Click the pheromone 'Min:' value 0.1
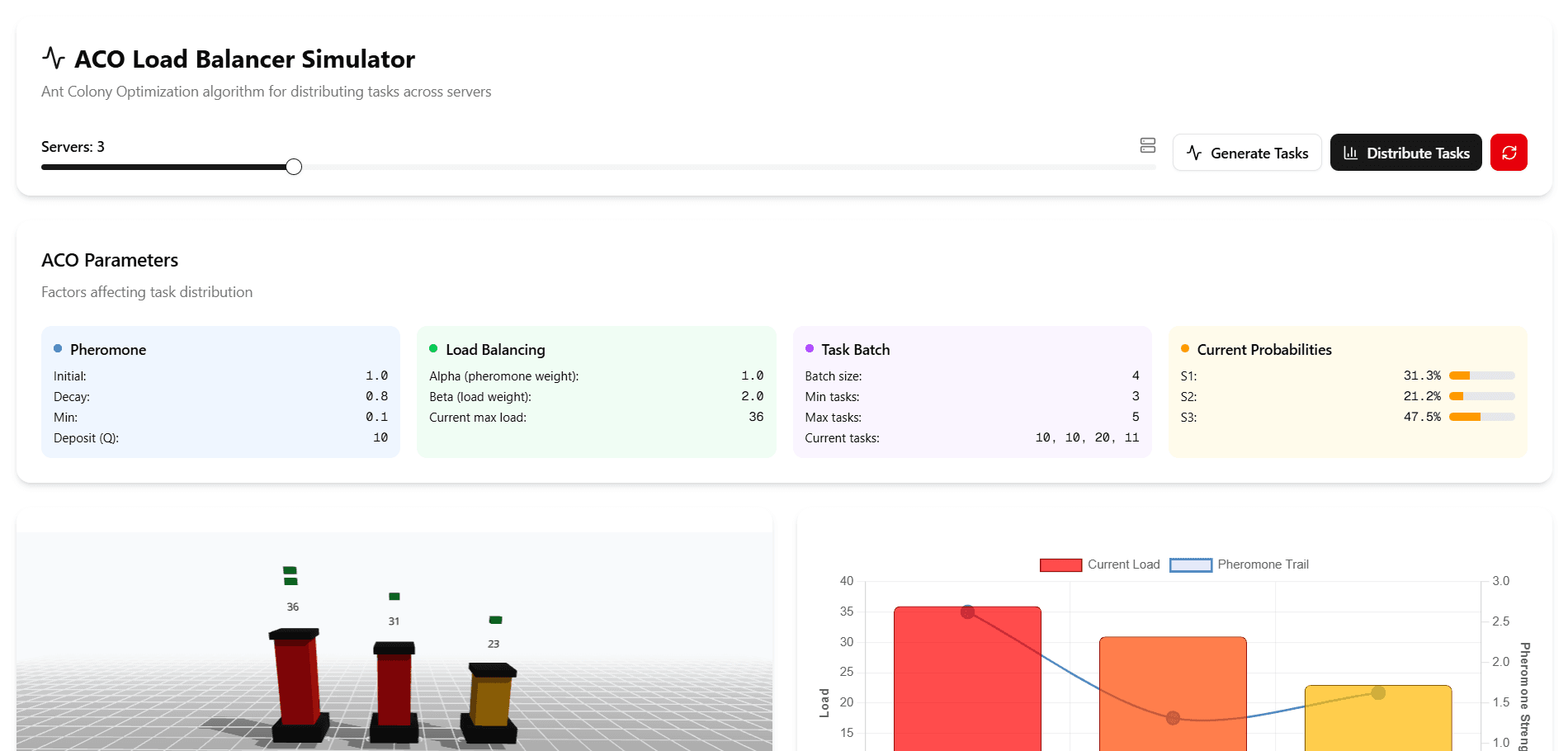The image size is (1568, 751). tap(377, 417)
